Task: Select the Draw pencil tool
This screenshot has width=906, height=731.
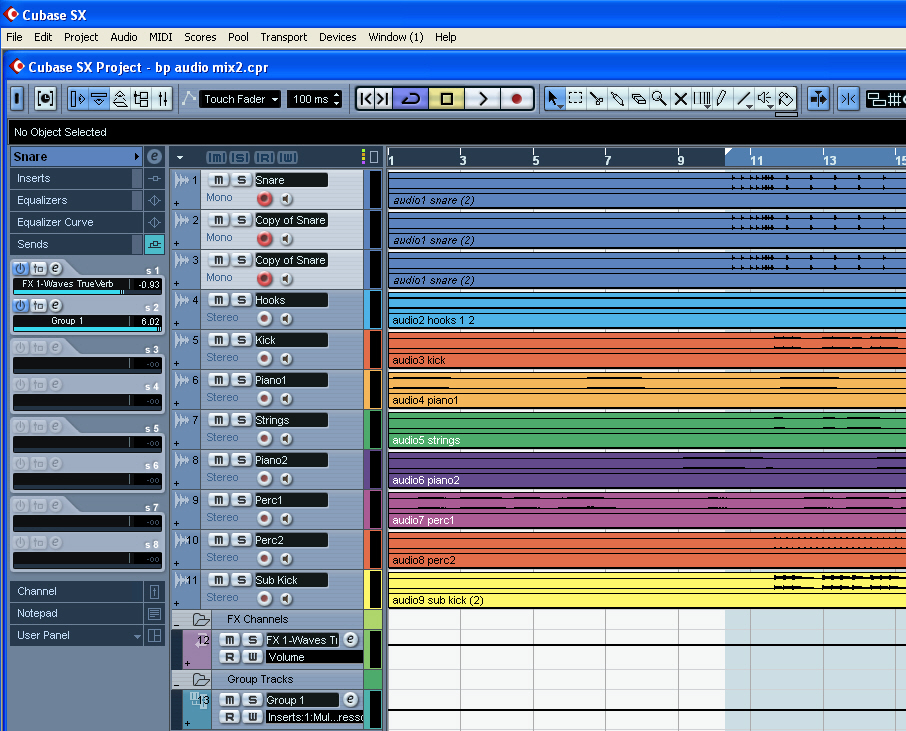Action: [x=722, y=99]
